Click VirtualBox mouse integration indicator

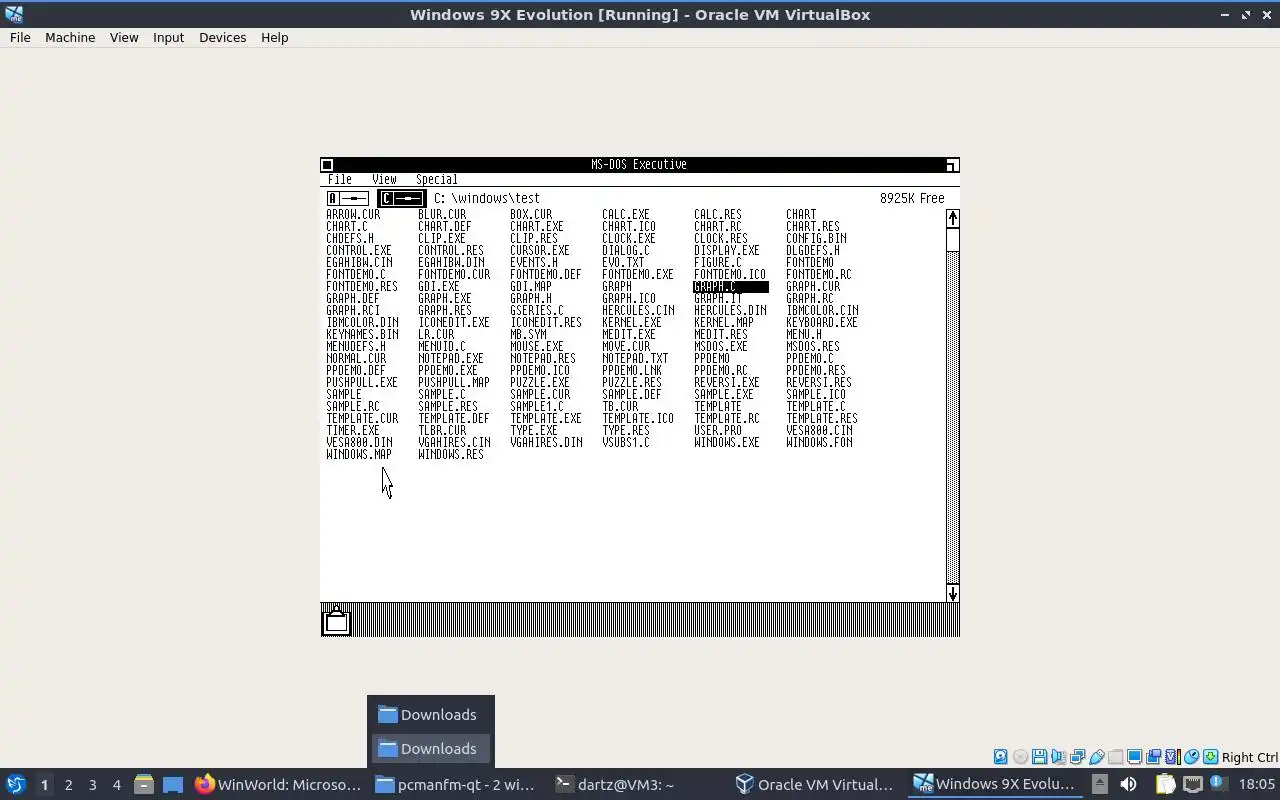pos(1191,757)
